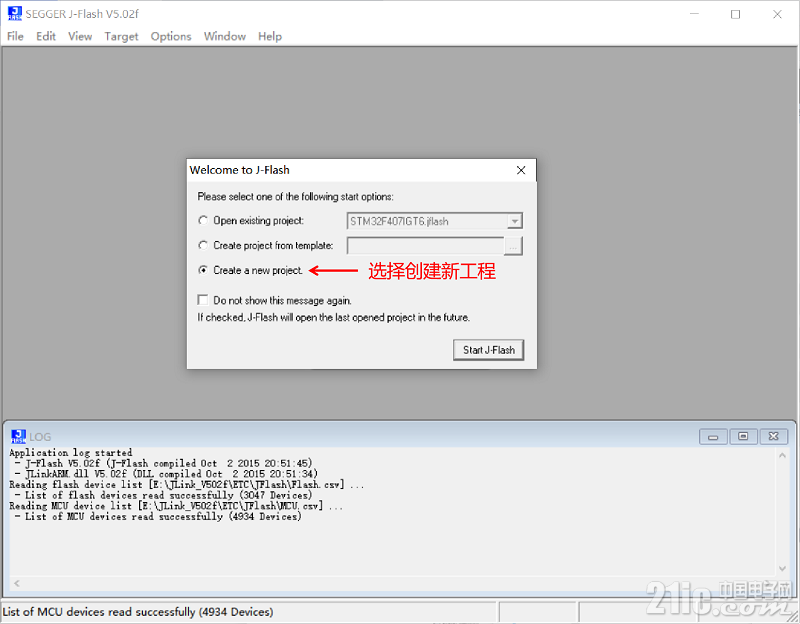Check Do not show this message again
The image size is (800, 624).
pyautogui.click(x=203, y=300)
